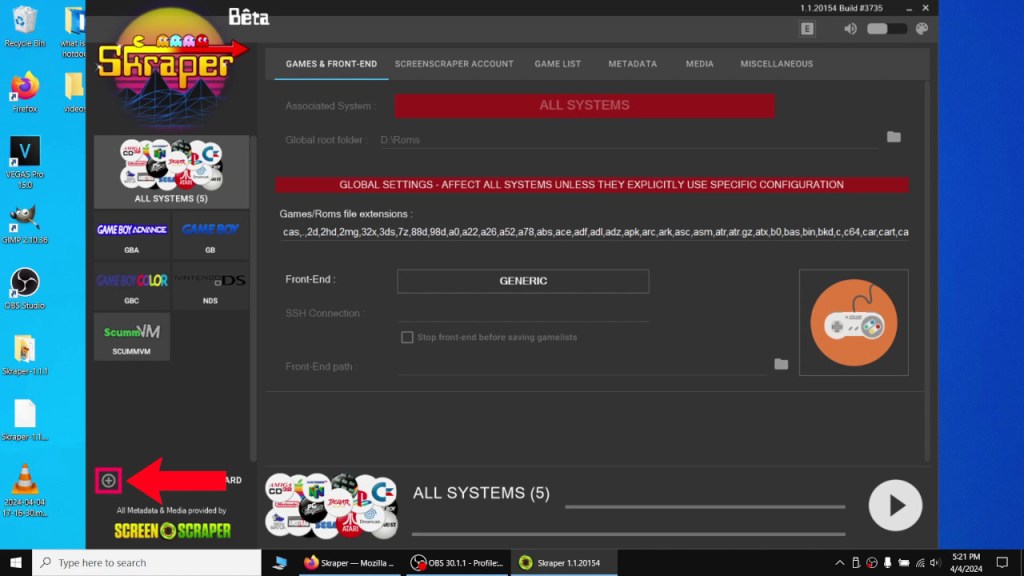Switch to the SCREENSCRAPER ACCOUNT tab
1024x576 pixels.
coord(454,63)
